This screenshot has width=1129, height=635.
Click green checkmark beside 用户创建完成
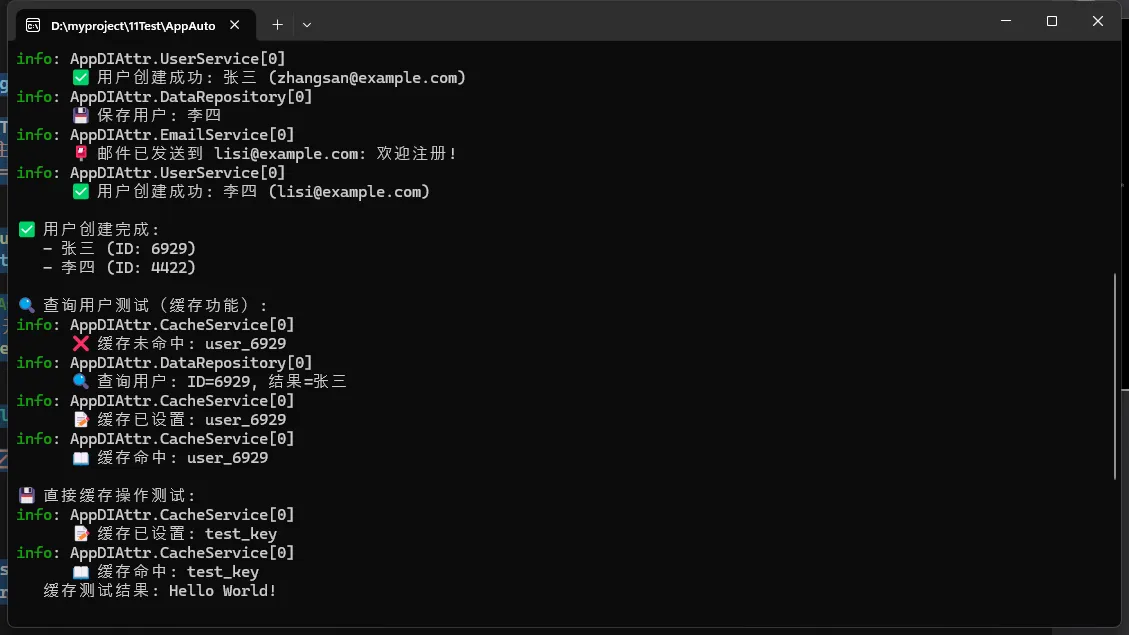(27, 230)
